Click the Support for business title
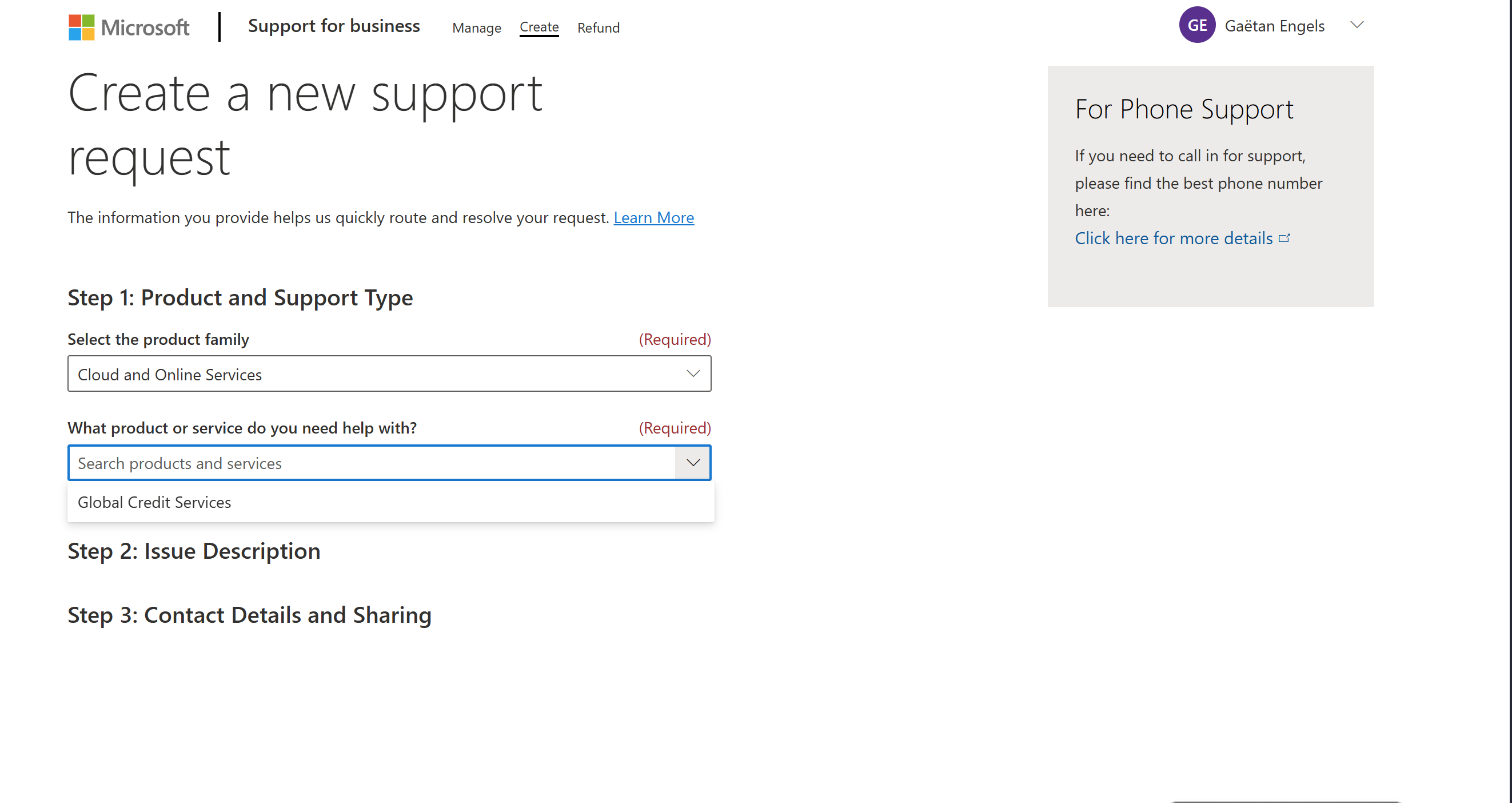Viewport: 1512px width, 803px height. (x=334, y=26)
